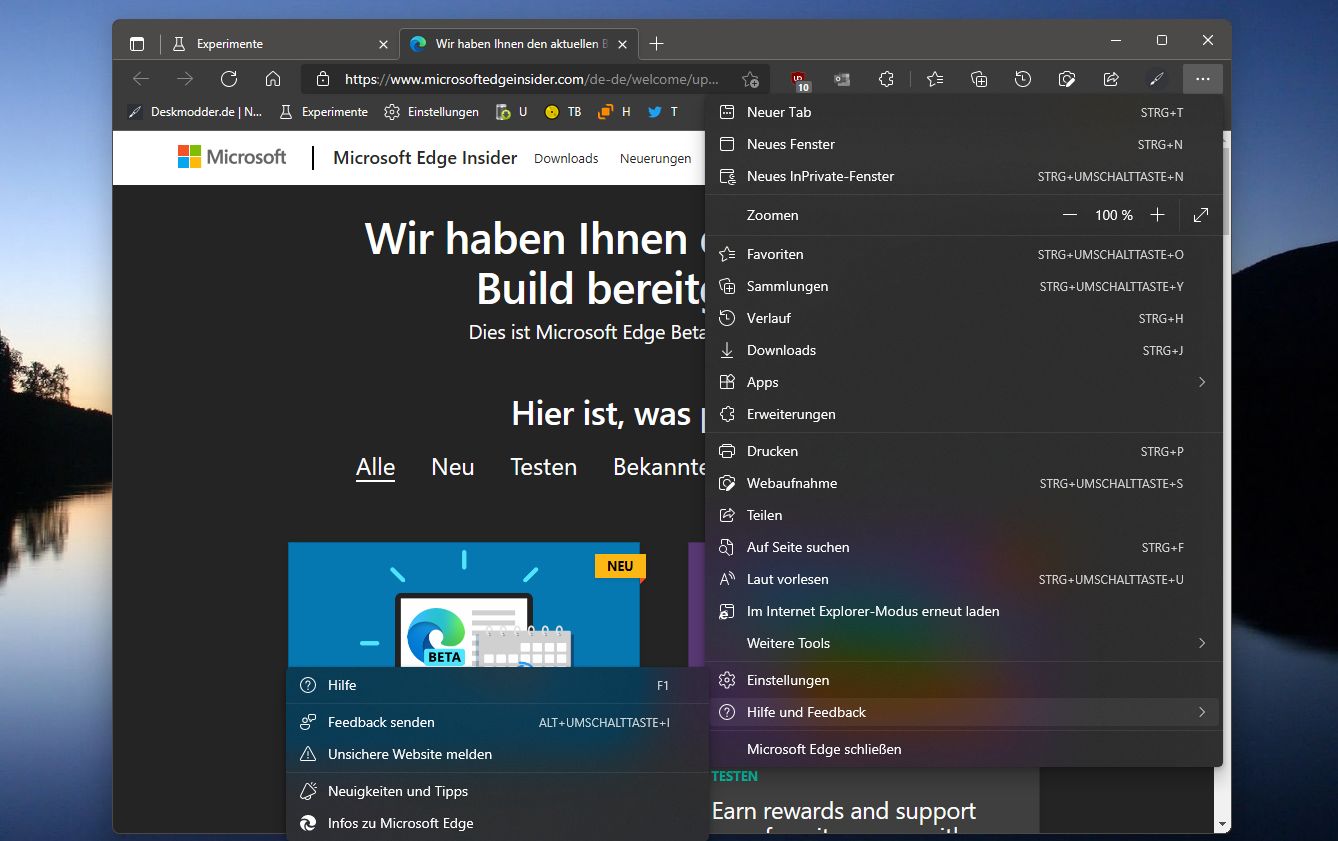Open Collections toolbar button
The width and height of the screenshot is (1338, 841).
pos(979,79)
